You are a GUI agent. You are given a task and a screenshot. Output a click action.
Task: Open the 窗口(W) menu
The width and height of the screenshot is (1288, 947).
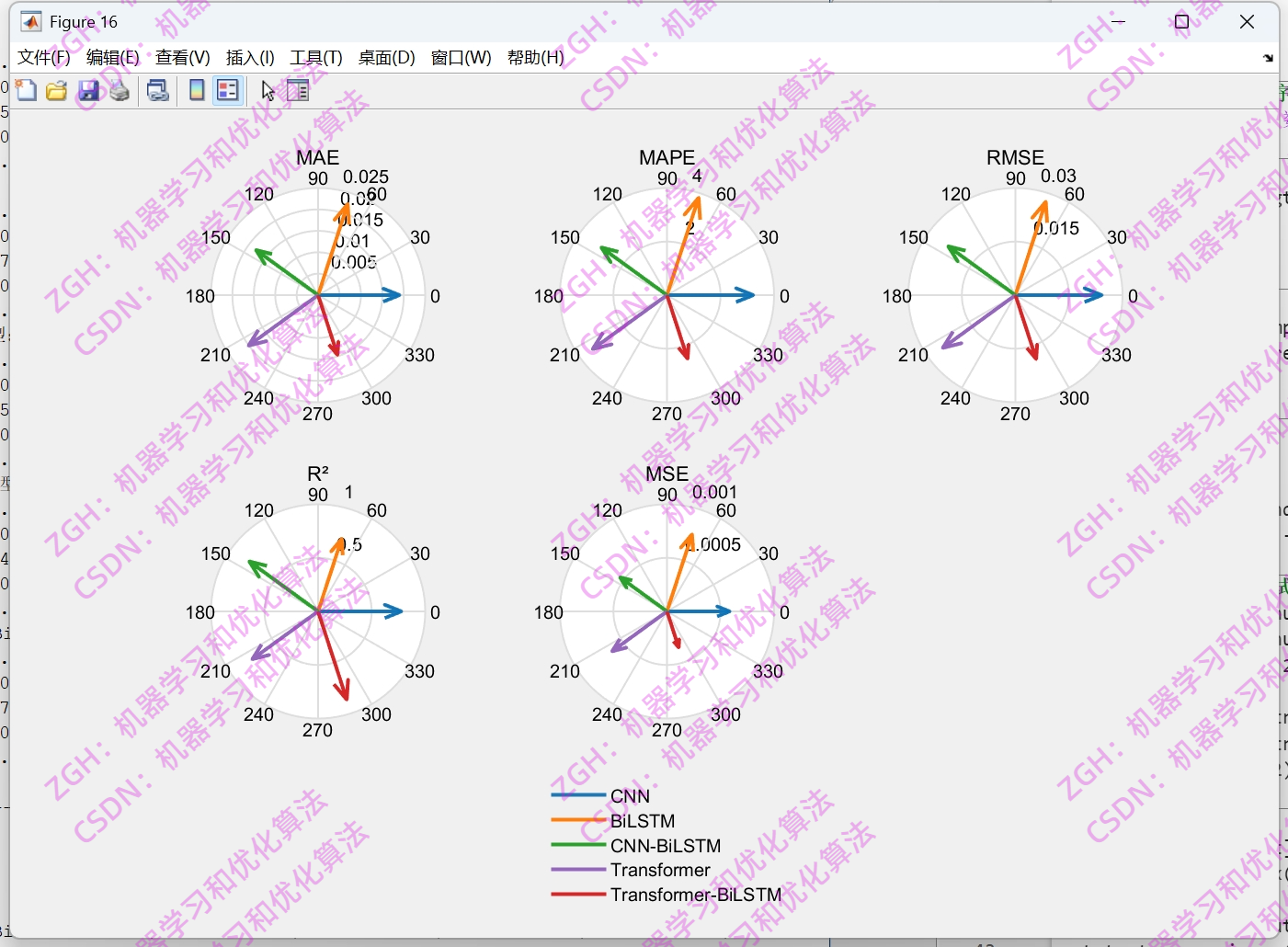pyautogui.click(x=461, y=57)
